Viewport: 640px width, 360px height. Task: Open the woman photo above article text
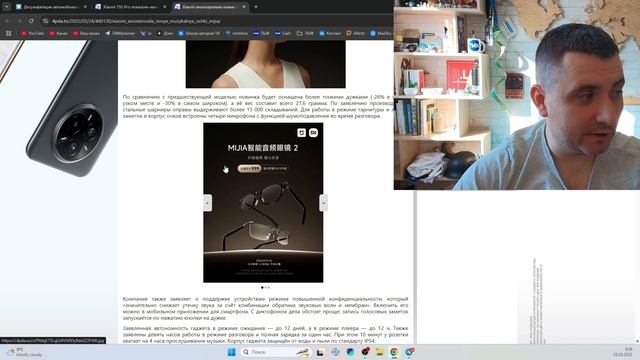(x=265, y=64)
